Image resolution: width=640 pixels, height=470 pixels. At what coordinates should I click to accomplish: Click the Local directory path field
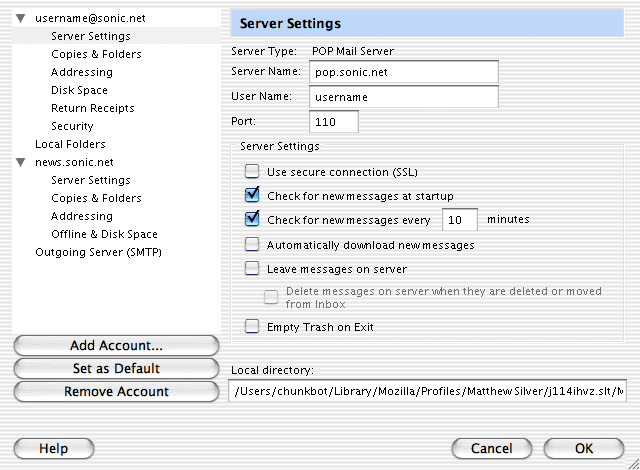(x=427, y=391)
